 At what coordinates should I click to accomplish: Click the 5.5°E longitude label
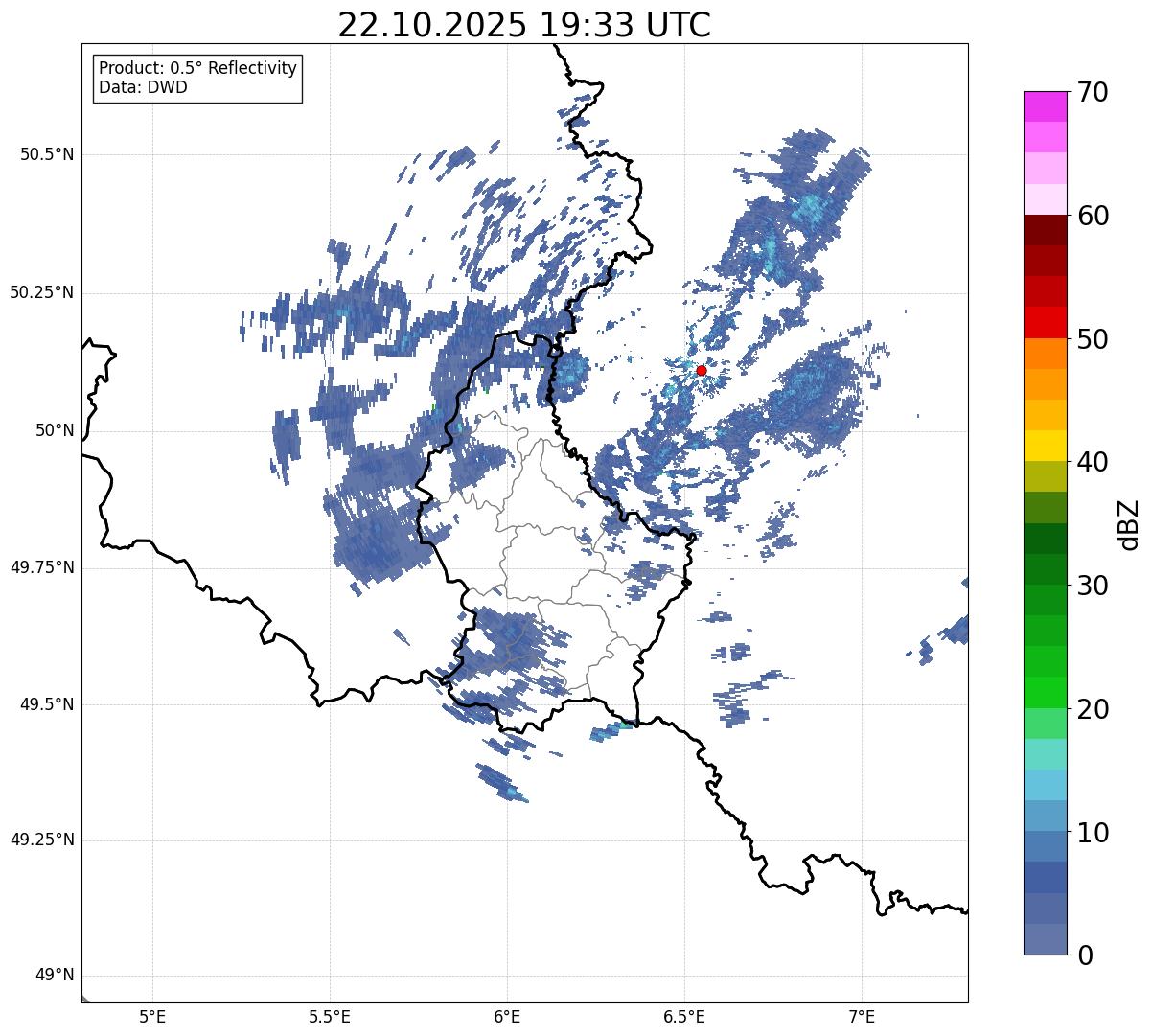[330, 1017]
